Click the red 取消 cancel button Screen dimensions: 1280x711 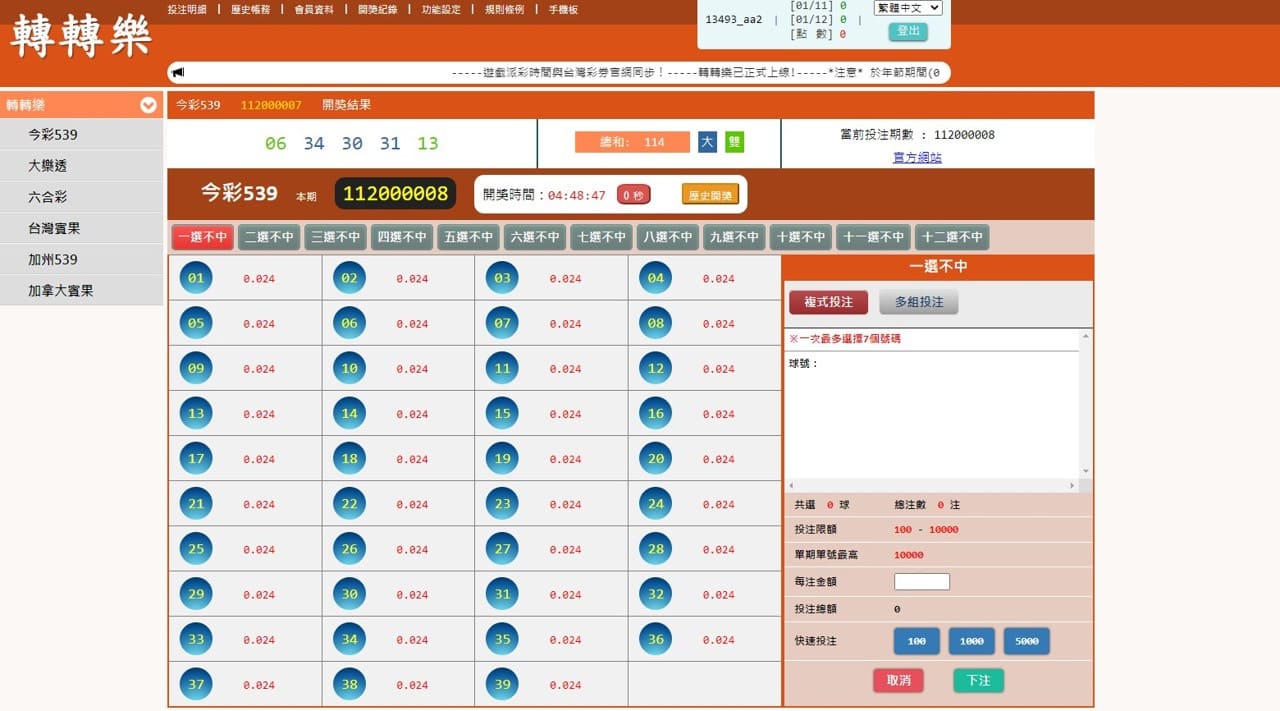(898, 680)
